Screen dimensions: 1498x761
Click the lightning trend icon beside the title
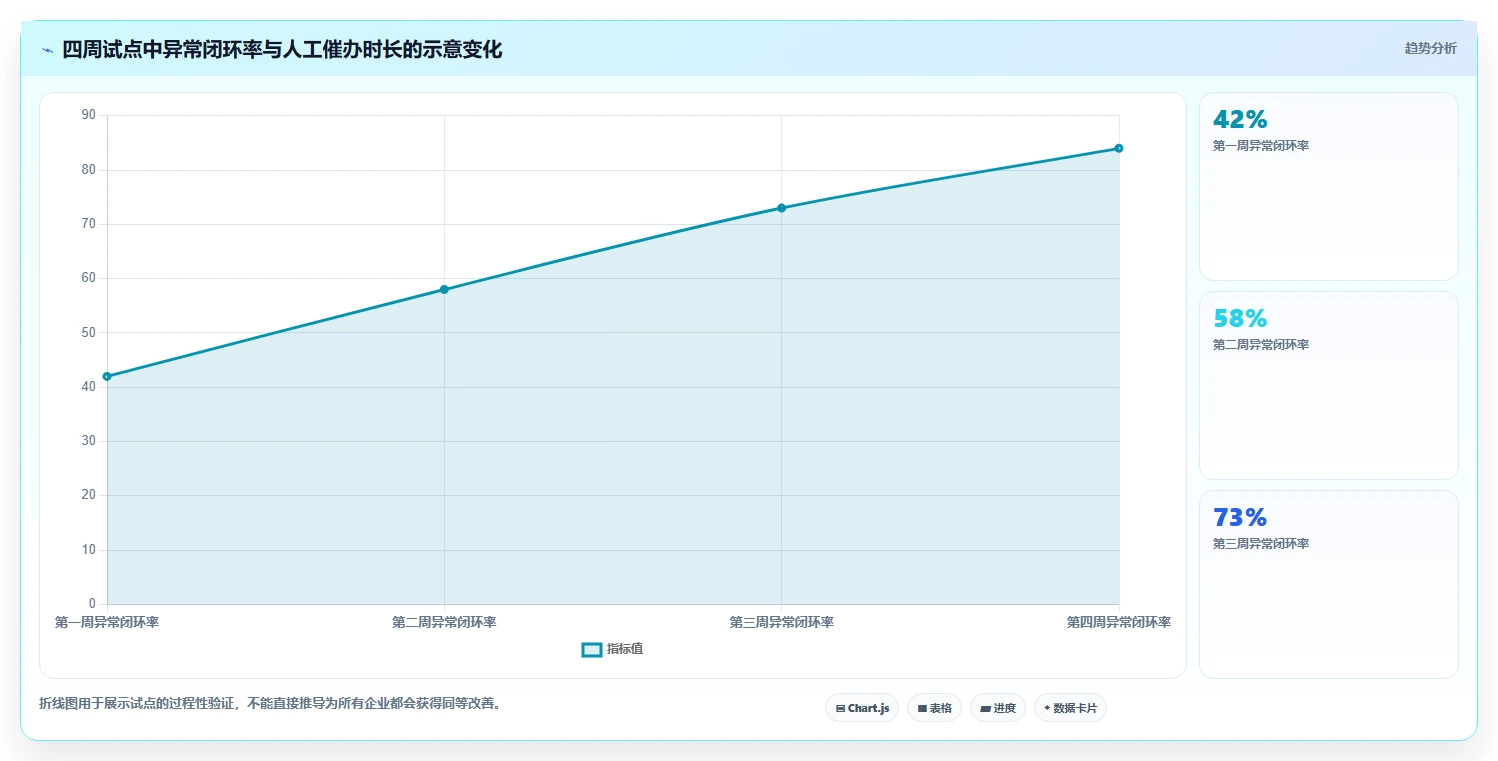[x=48, y=50]
